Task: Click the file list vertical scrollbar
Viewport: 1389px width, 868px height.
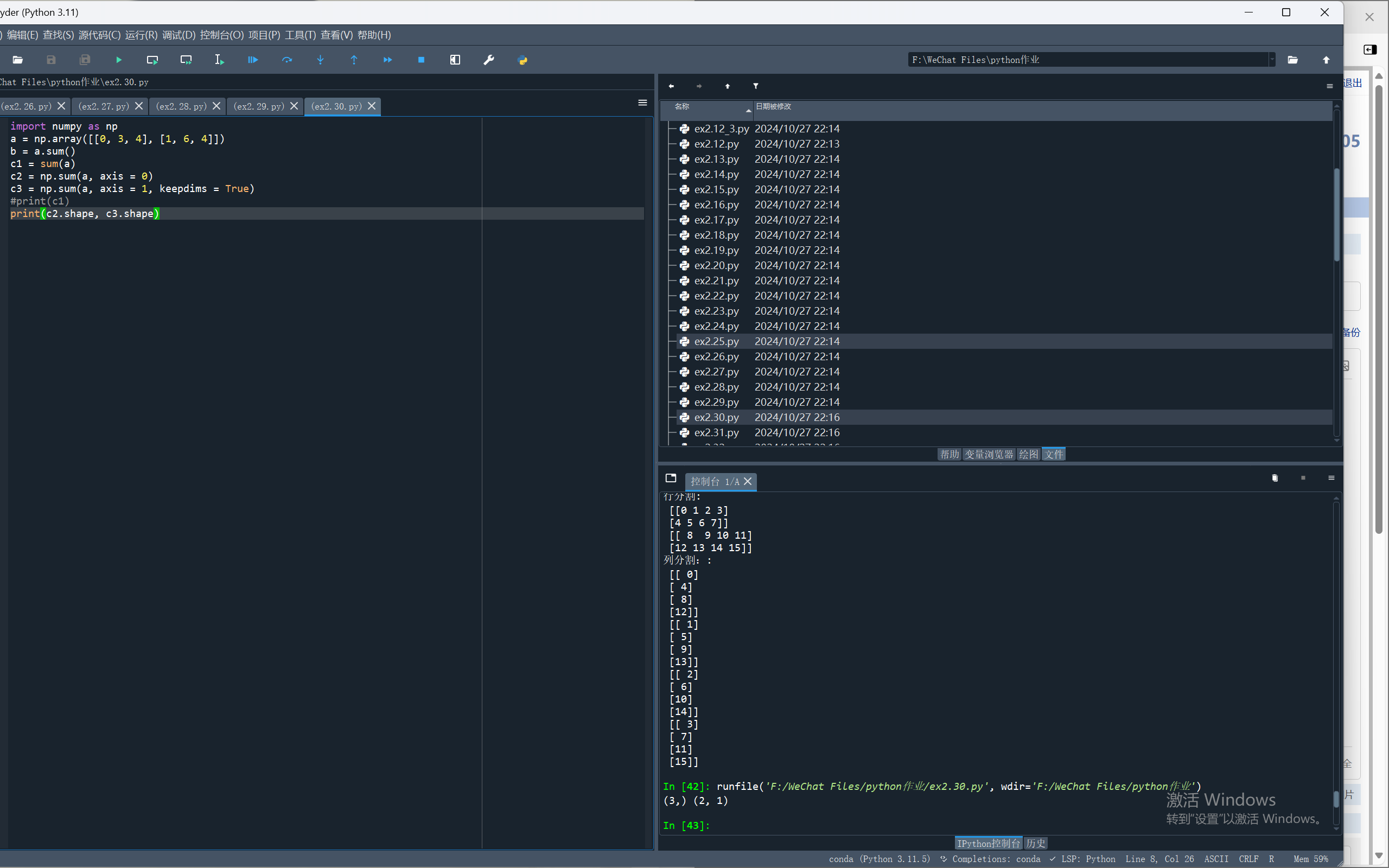Action: 1336,215
